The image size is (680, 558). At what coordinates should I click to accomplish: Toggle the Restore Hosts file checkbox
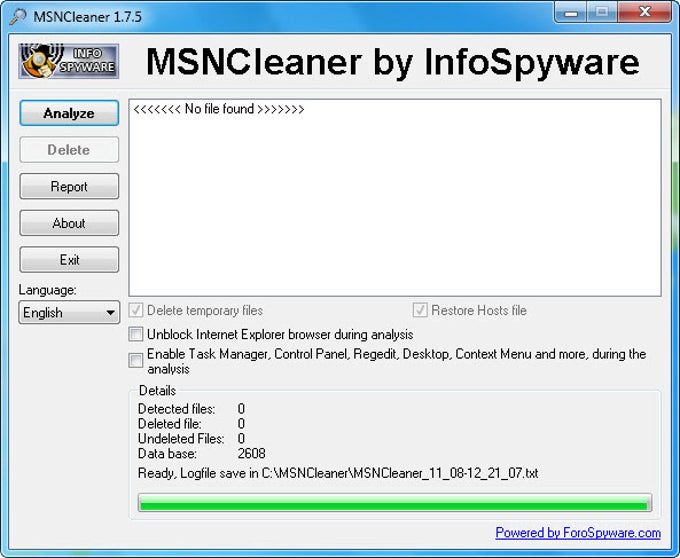coord(420,310)
